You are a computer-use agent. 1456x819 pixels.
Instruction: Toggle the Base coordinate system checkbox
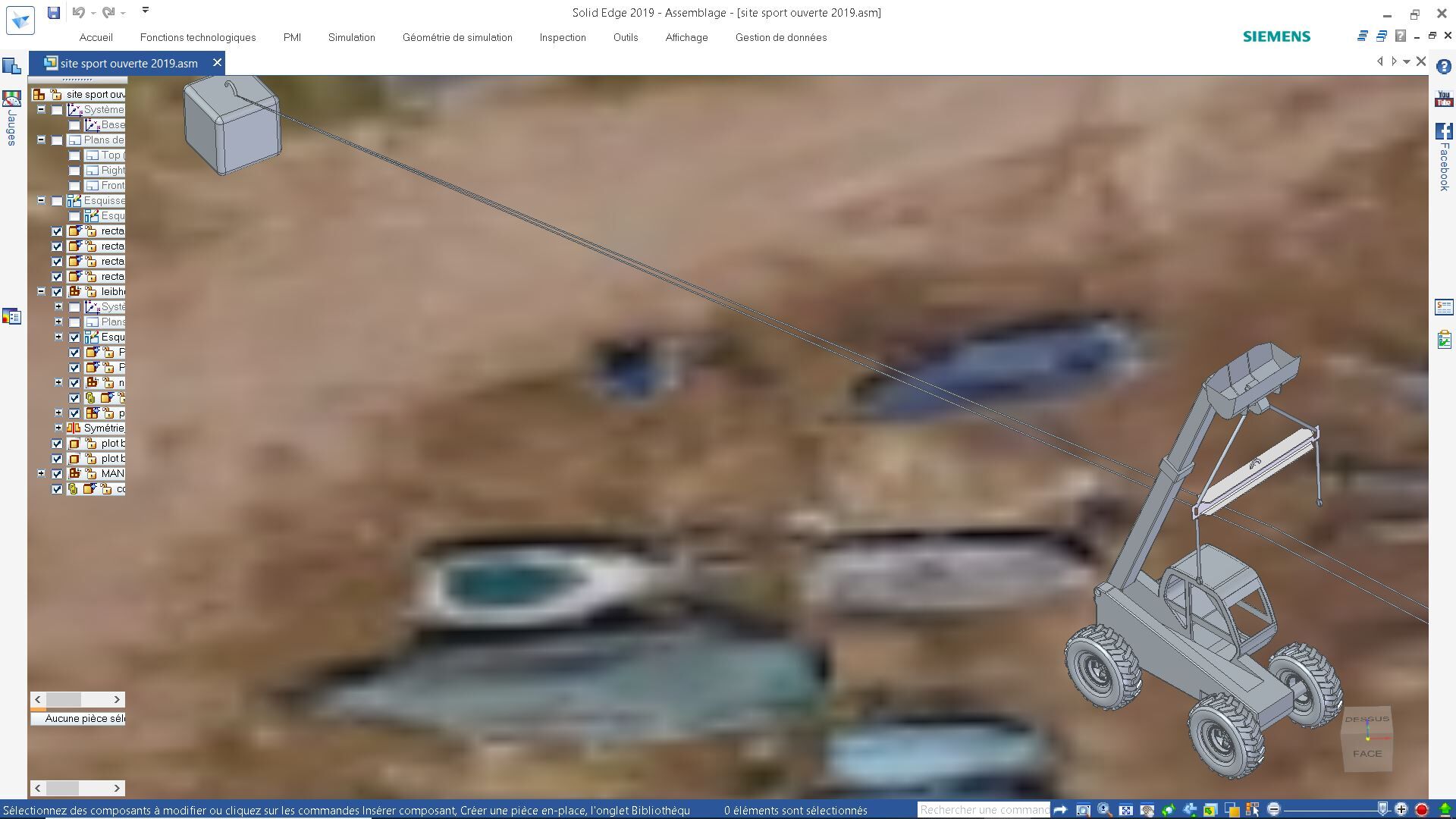click(74, 125)
